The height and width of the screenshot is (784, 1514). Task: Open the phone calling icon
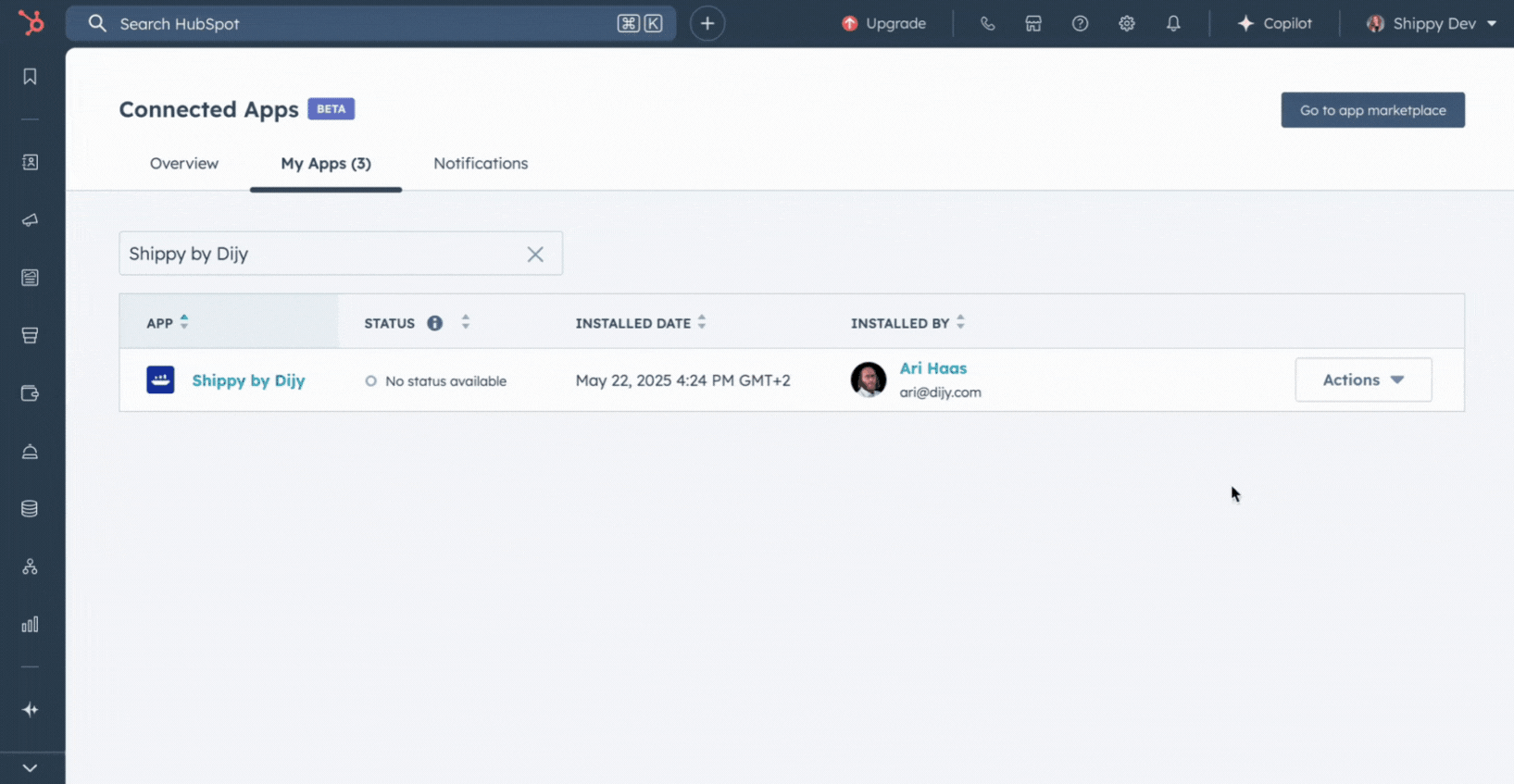(x=987, y=23)
